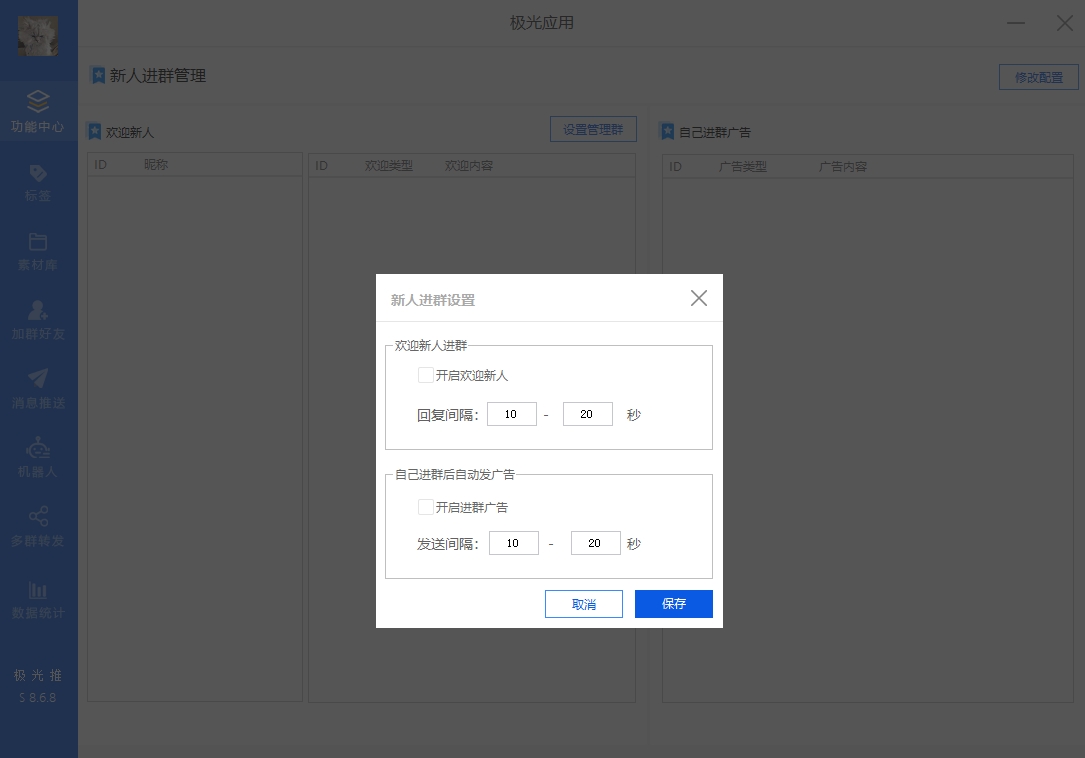The height and width of the screenshot is (758, 1085).
Task: Open 多群转发 share icon
Action: point(38,517)
